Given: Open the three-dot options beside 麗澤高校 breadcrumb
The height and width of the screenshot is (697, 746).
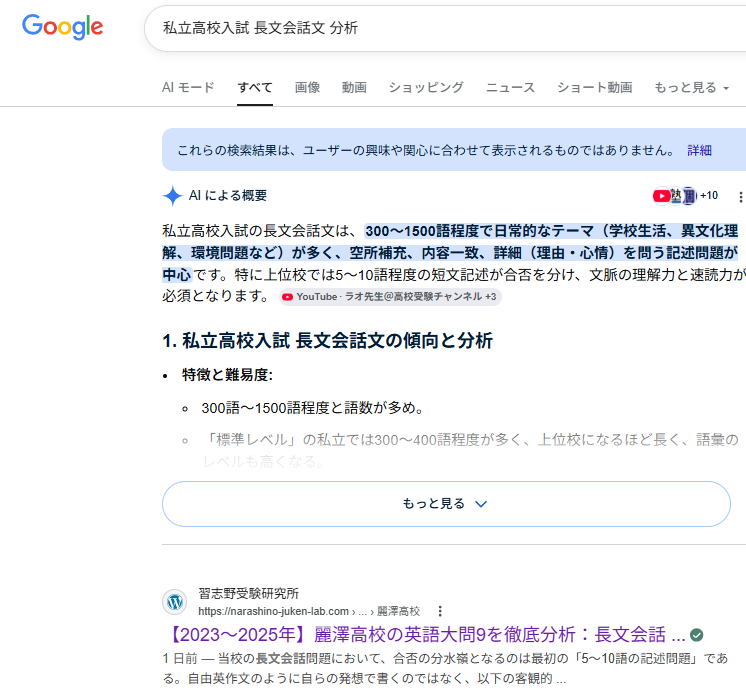Looking at the screenshot, I should (440, 611).
